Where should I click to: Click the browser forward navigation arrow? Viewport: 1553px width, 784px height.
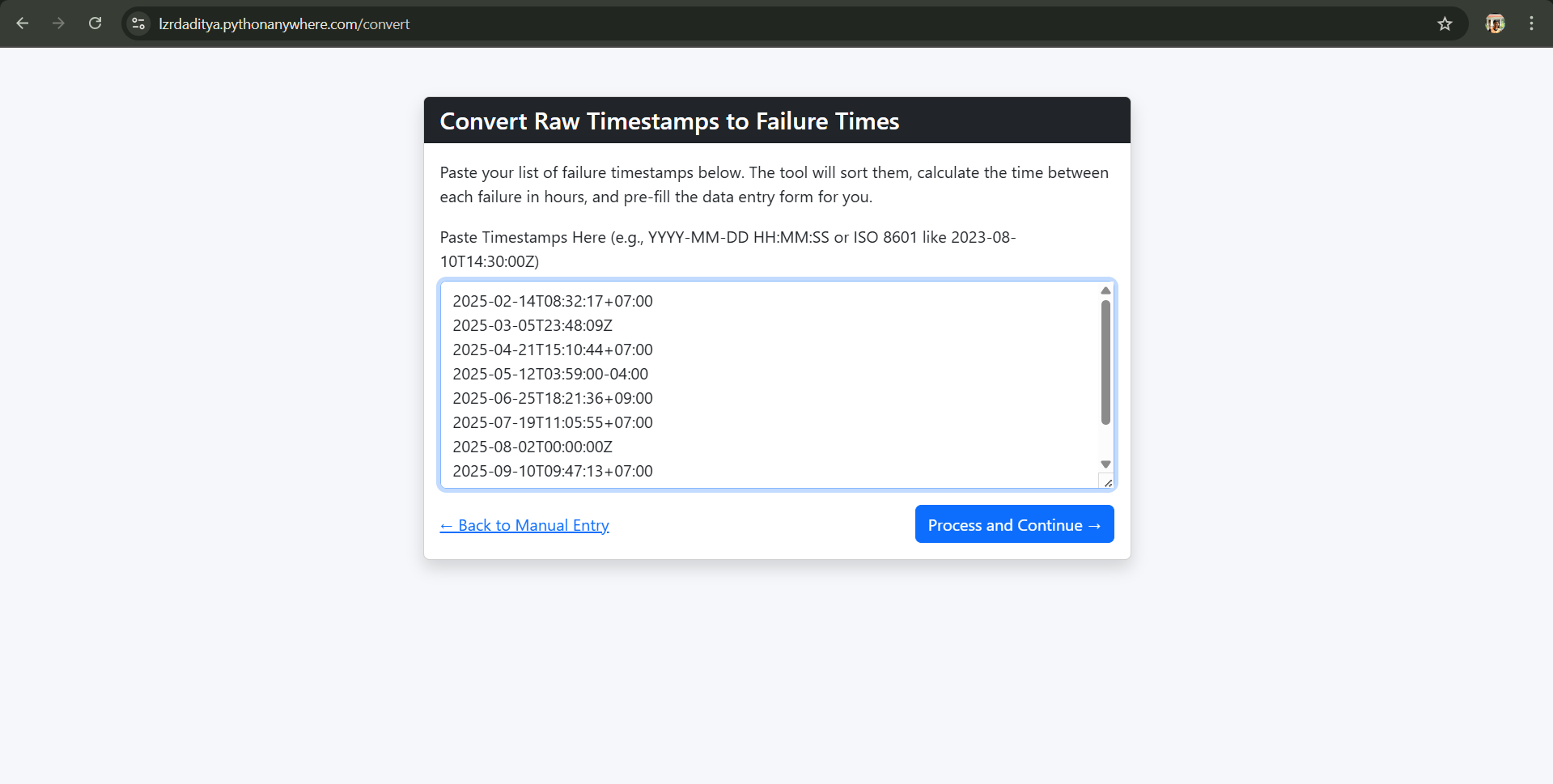(x=58, y=23)
